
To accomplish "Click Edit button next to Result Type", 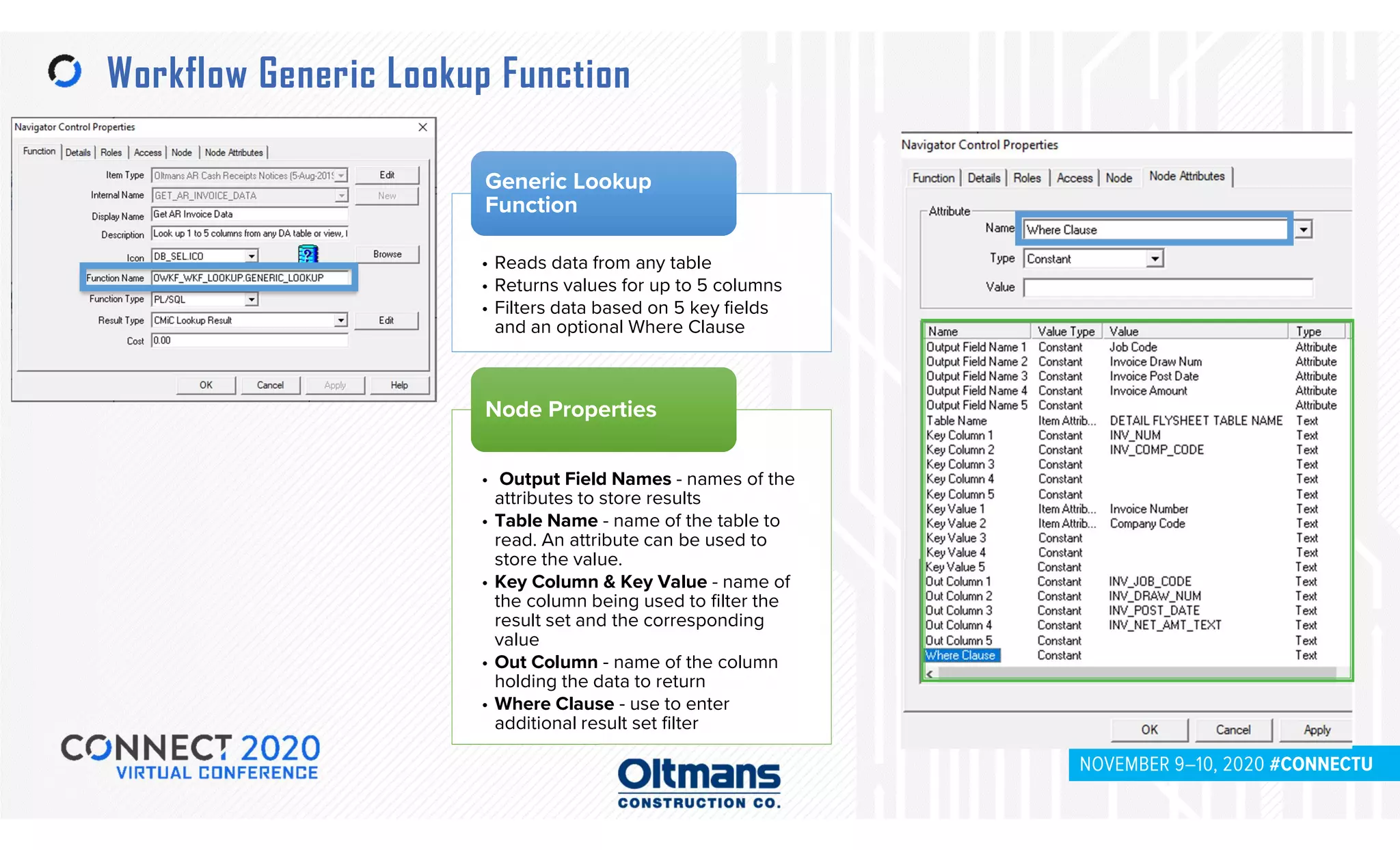I will click(x=387, y=321).
